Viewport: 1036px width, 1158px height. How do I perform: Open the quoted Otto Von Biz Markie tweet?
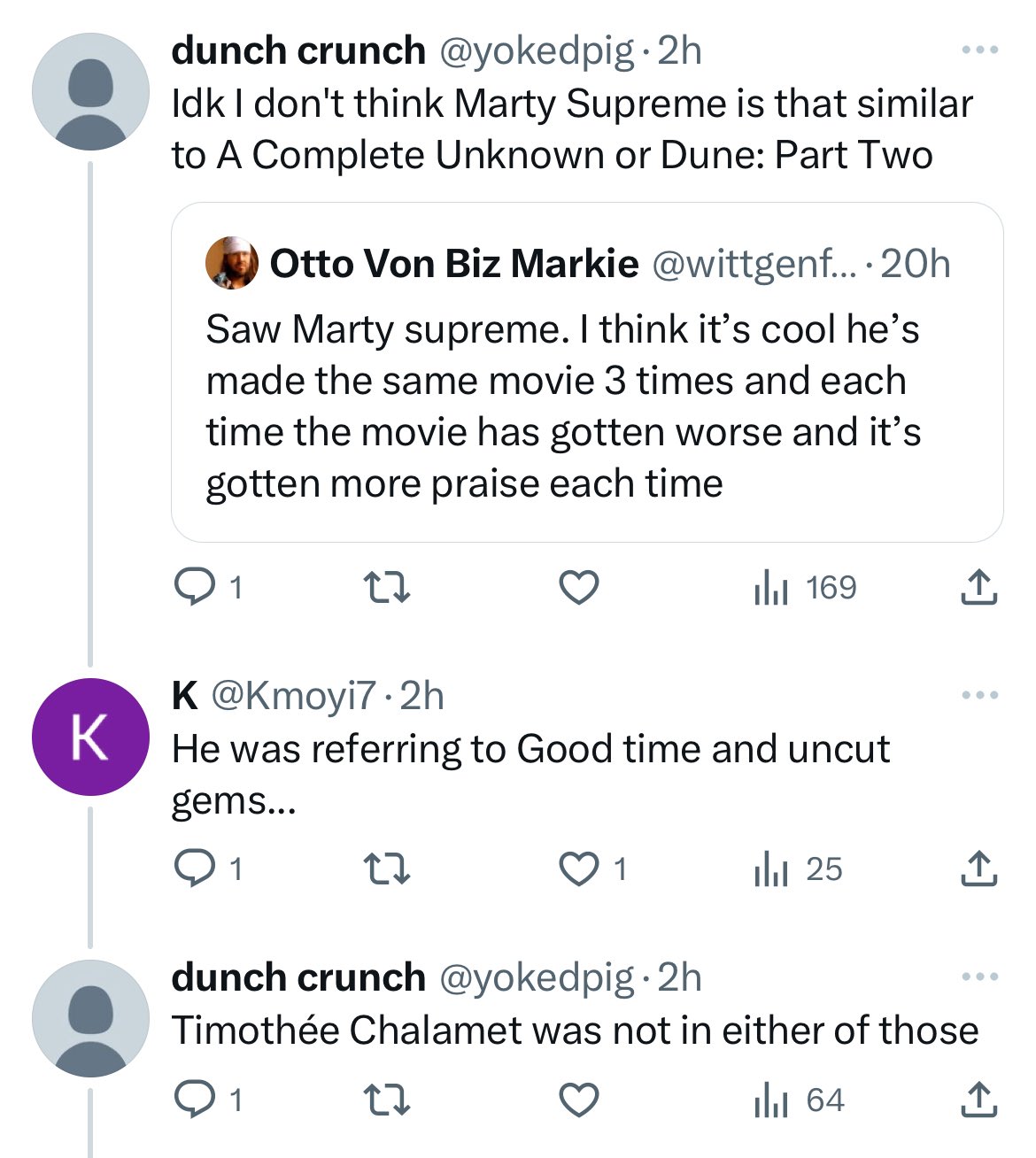[586, 406]
